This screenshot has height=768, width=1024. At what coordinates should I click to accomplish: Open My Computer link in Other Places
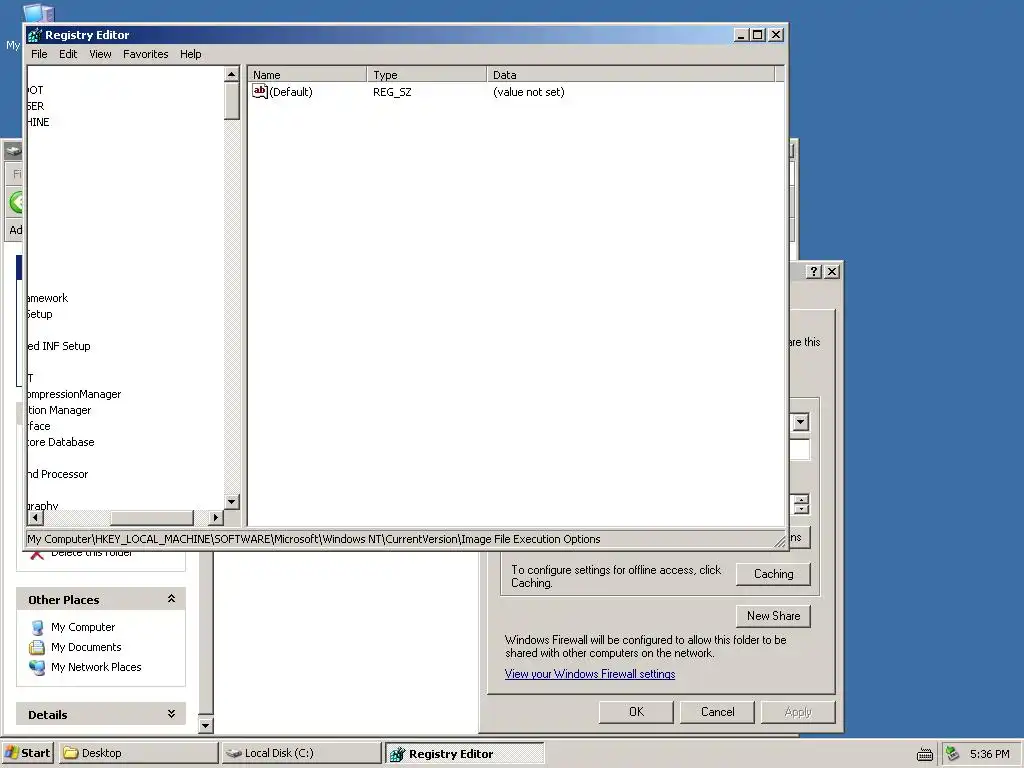tap(83, 627)
